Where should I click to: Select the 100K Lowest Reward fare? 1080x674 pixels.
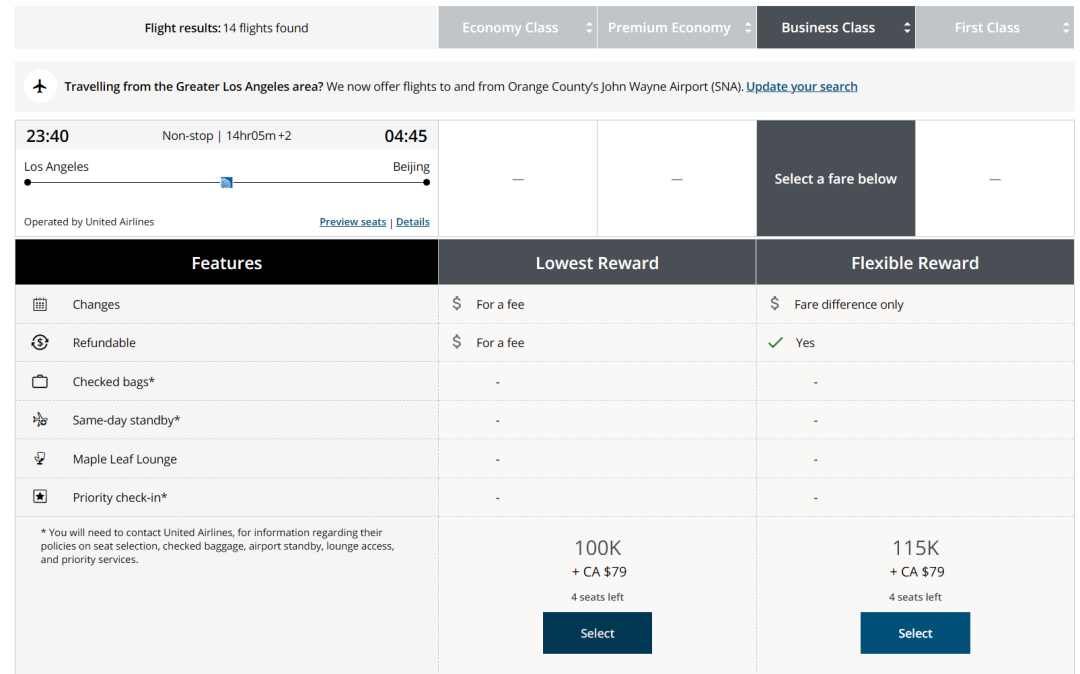click(597, 633)
